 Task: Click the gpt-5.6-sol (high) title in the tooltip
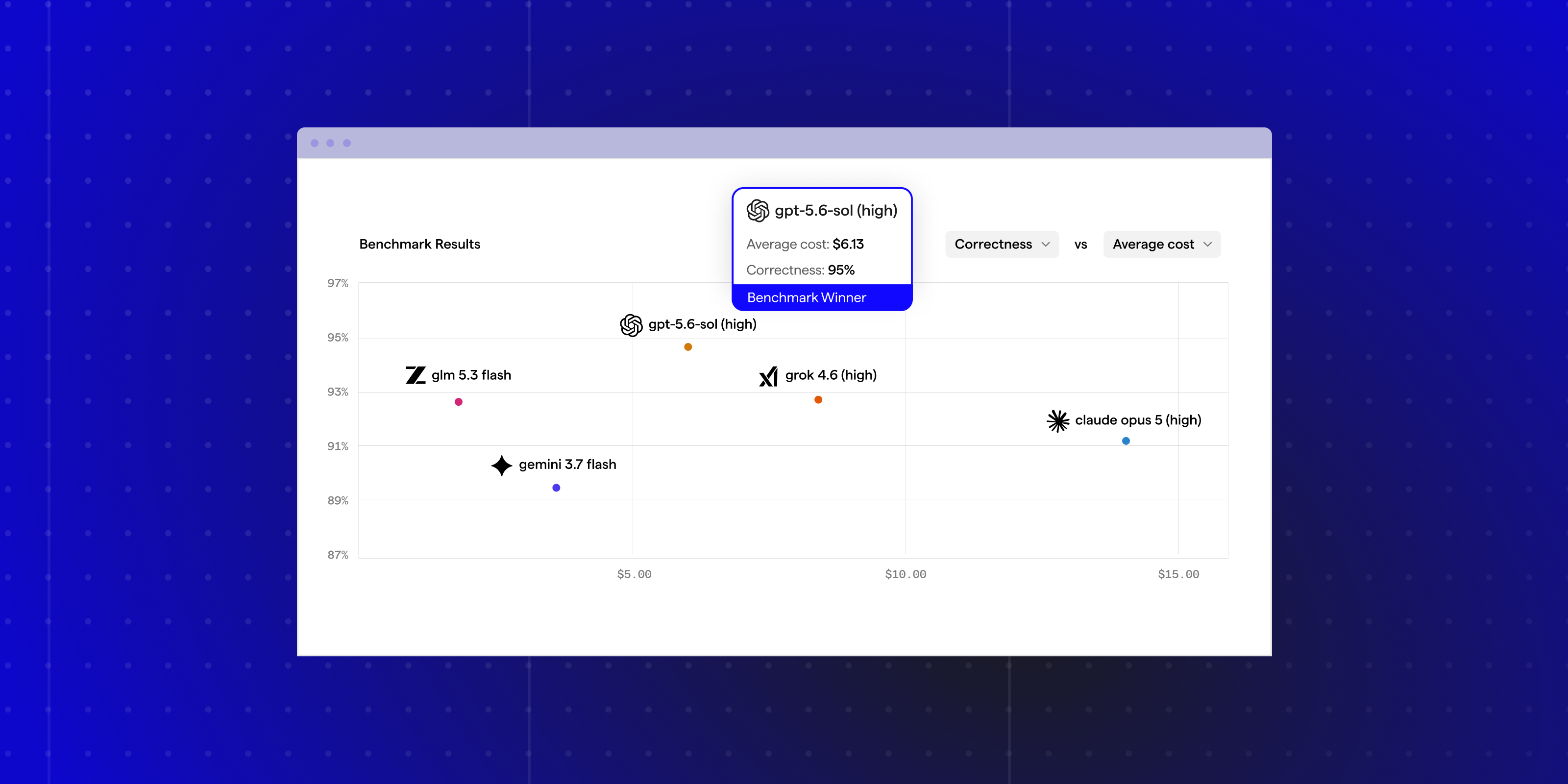[836, 211]
